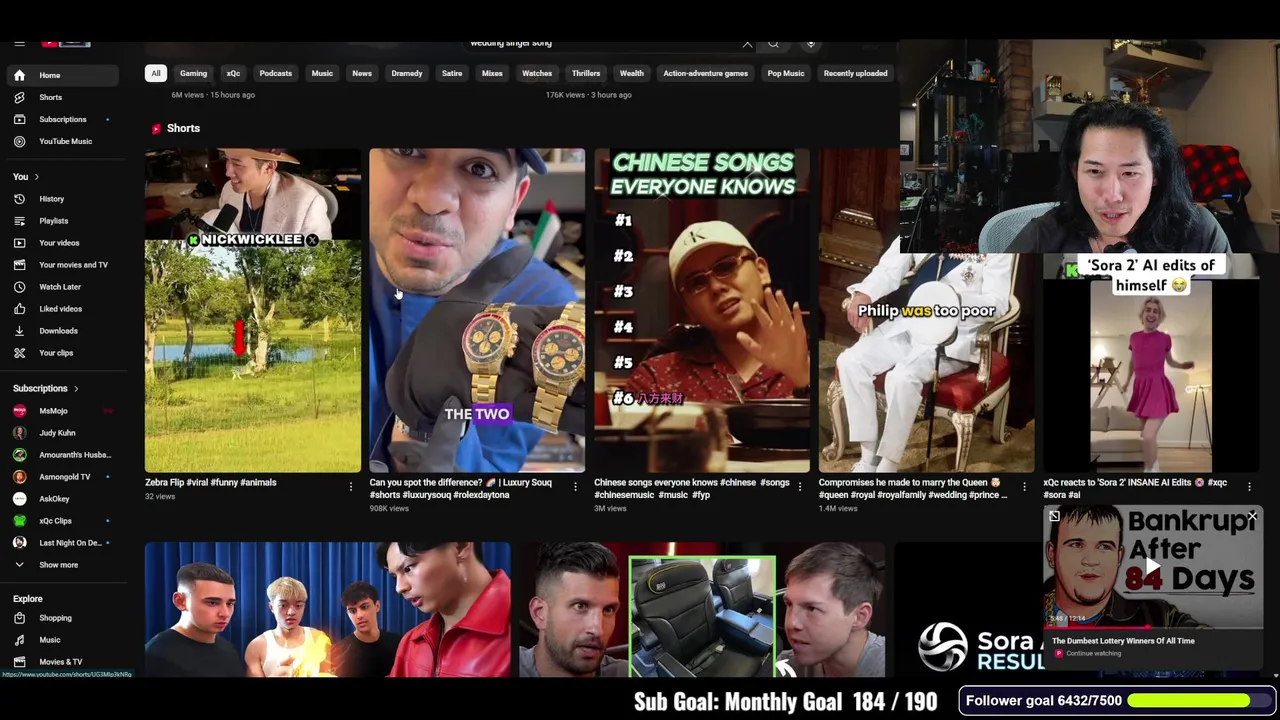Select the Mixes filter chip
Screen dimensions: 1280x720
(x=492, y=73)
